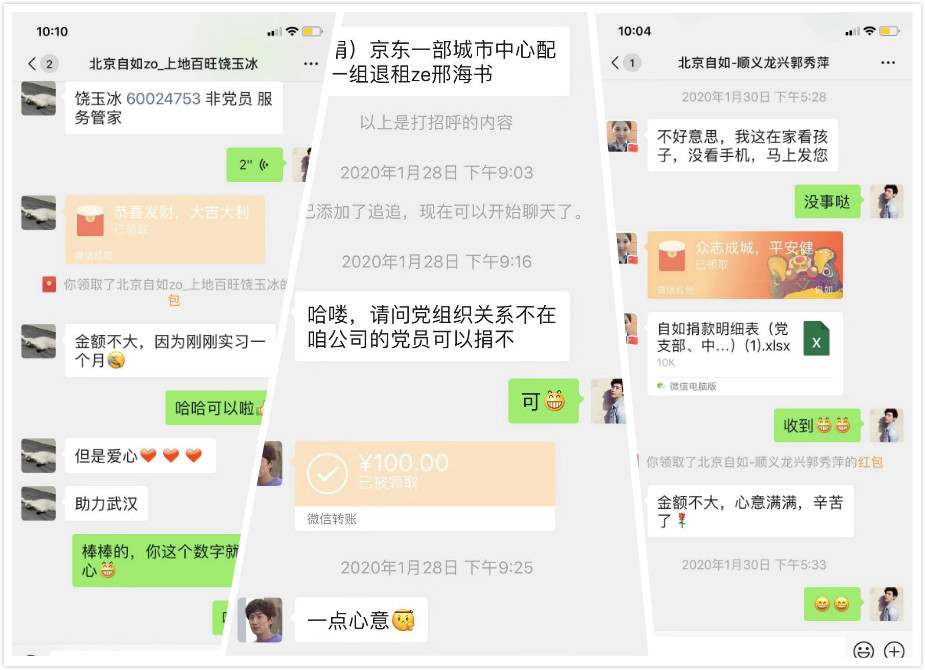The height and width of the screenshot is (670, 925).
Task: Play the 2-second voice message
Action: click(255, 165)
